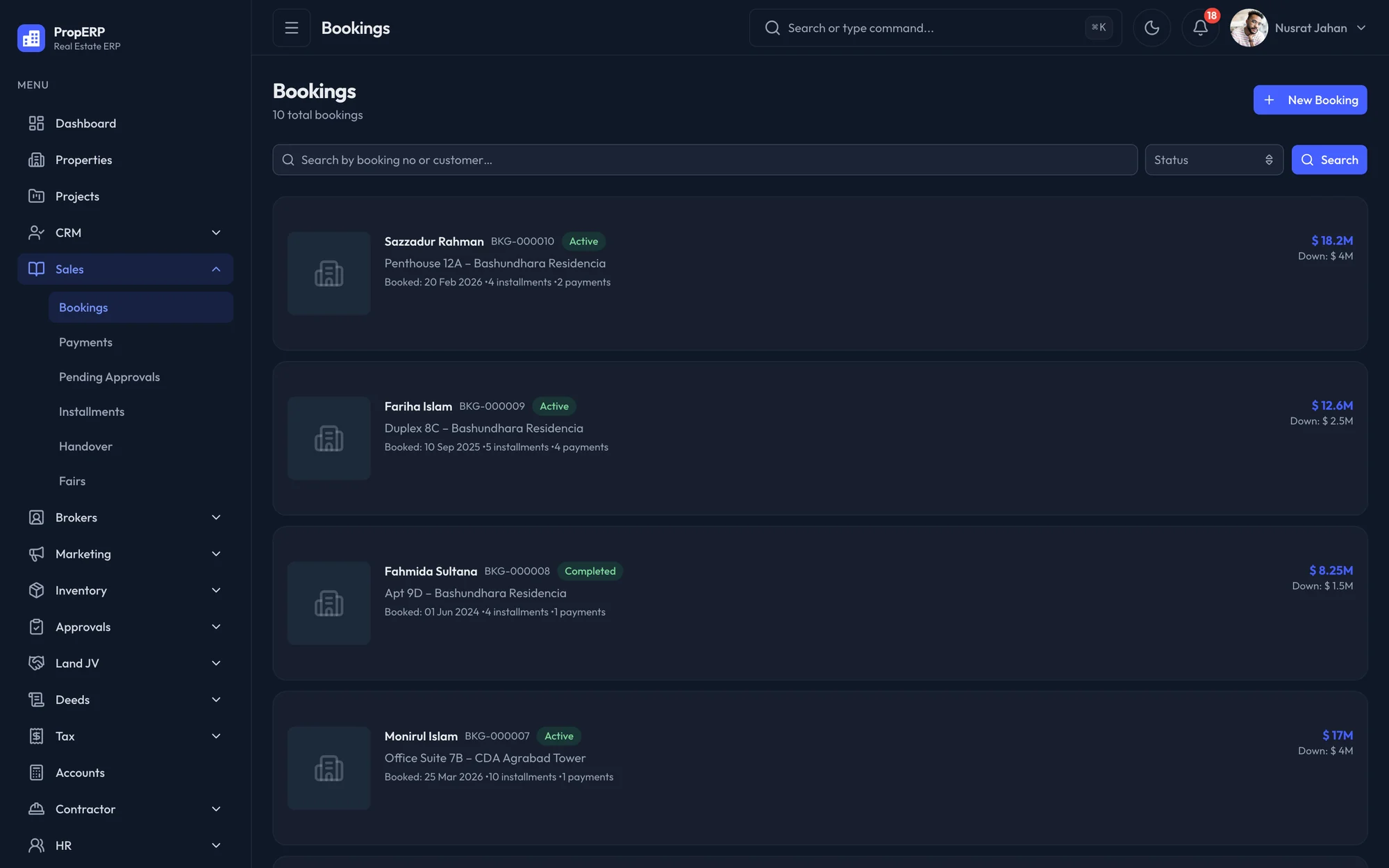Click the CRM user icon

pyautogui.click(x=36, y=233)
